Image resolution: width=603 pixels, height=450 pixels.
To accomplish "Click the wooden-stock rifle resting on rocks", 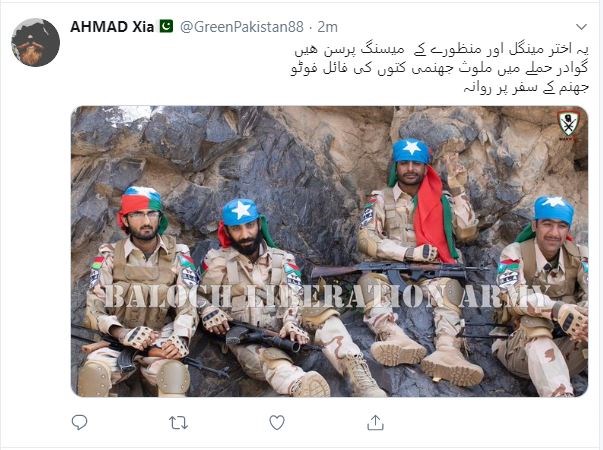I will pyautogui.click(x=396, y=271).
